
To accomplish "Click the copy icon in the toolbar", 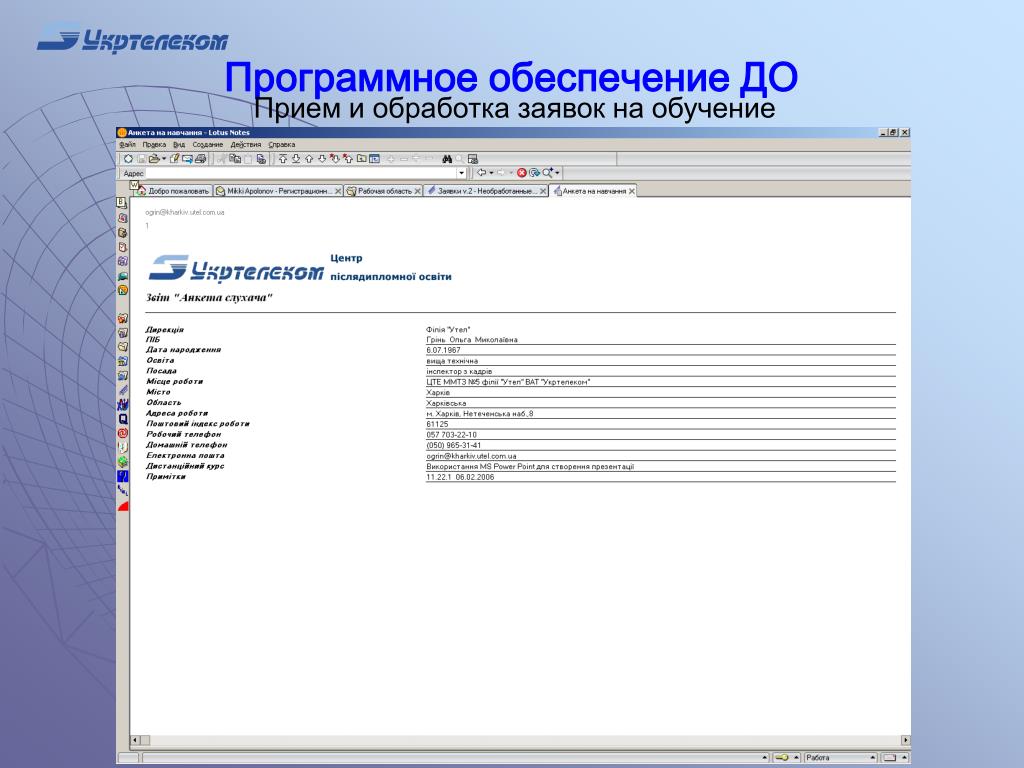I will [235, 159].
